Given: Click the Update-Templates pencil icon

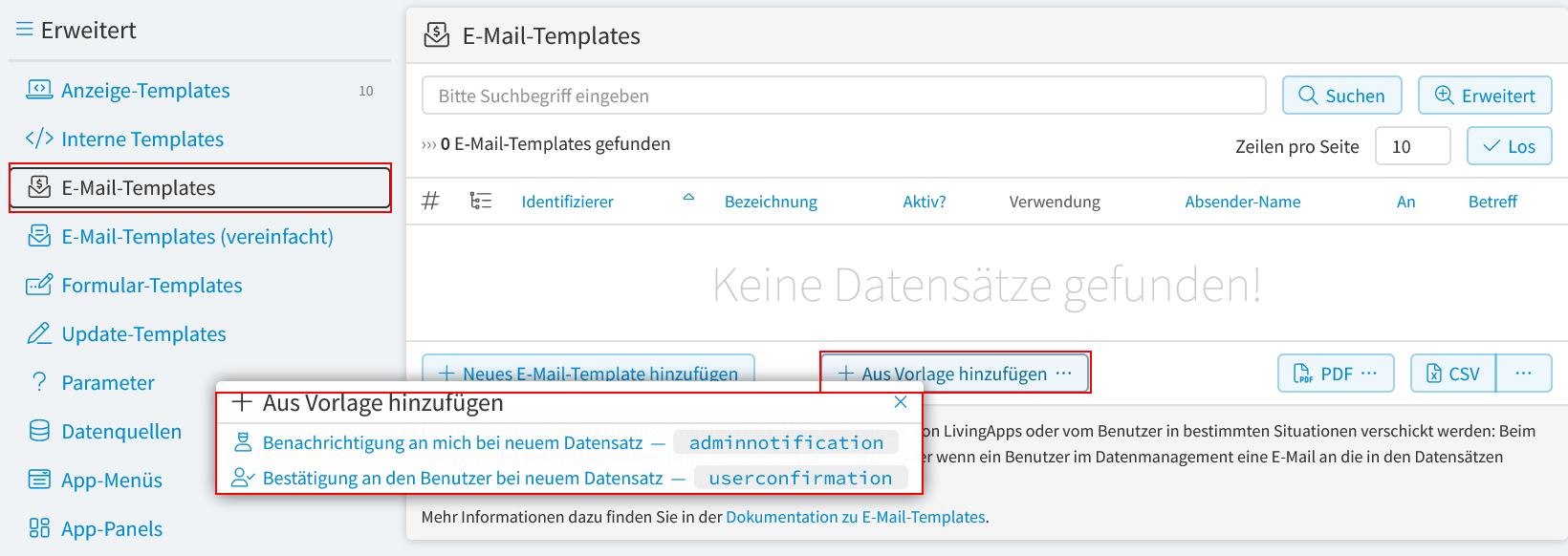Looking at the screenshot, I should pos(39,333).
